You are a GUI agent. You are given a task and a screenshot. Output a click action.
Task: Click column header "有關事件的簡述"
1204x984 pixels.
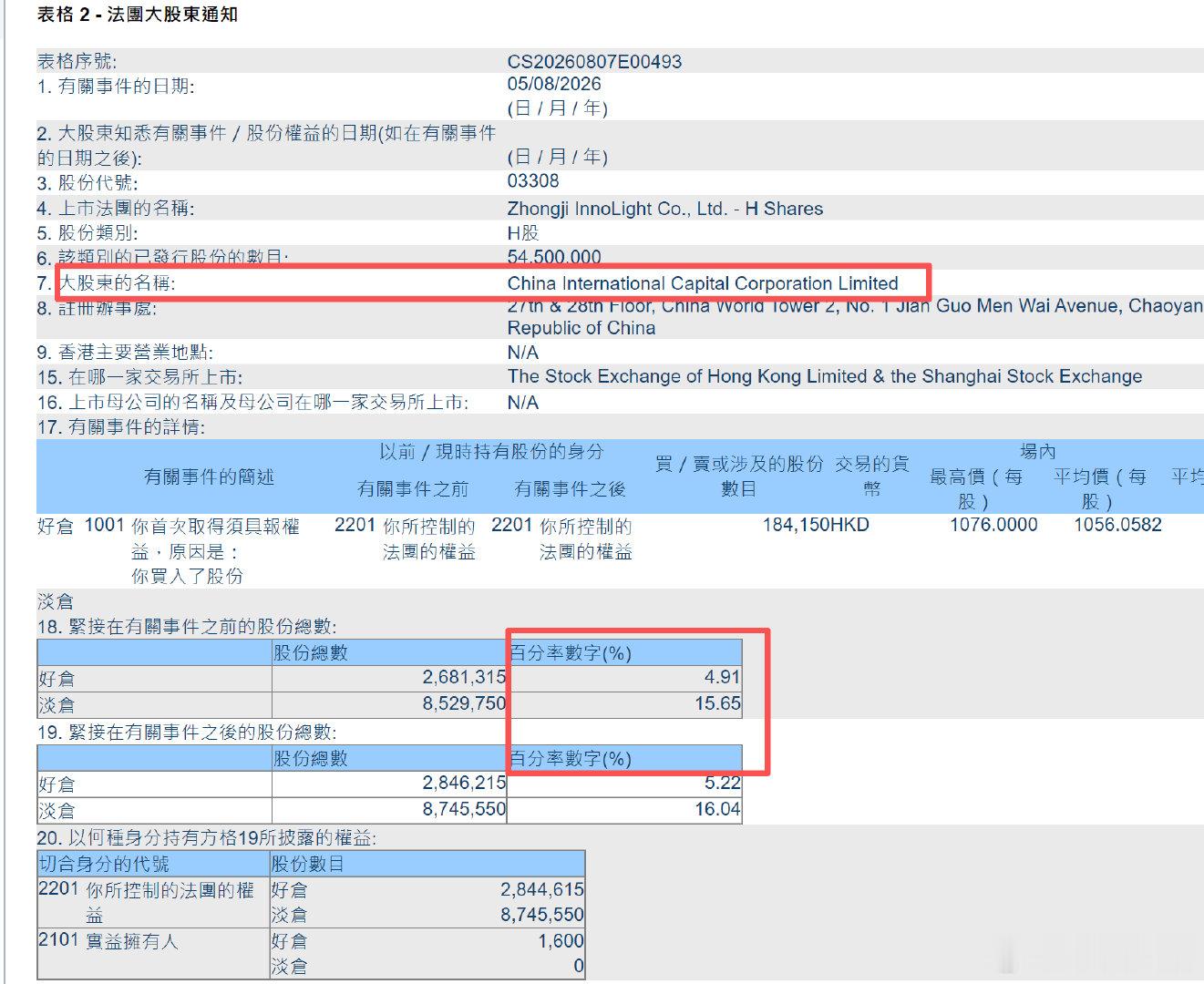tap(209, 477)
